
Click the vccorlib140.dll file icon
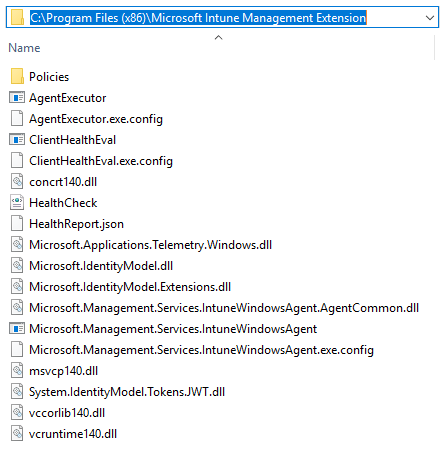(17, 413)
